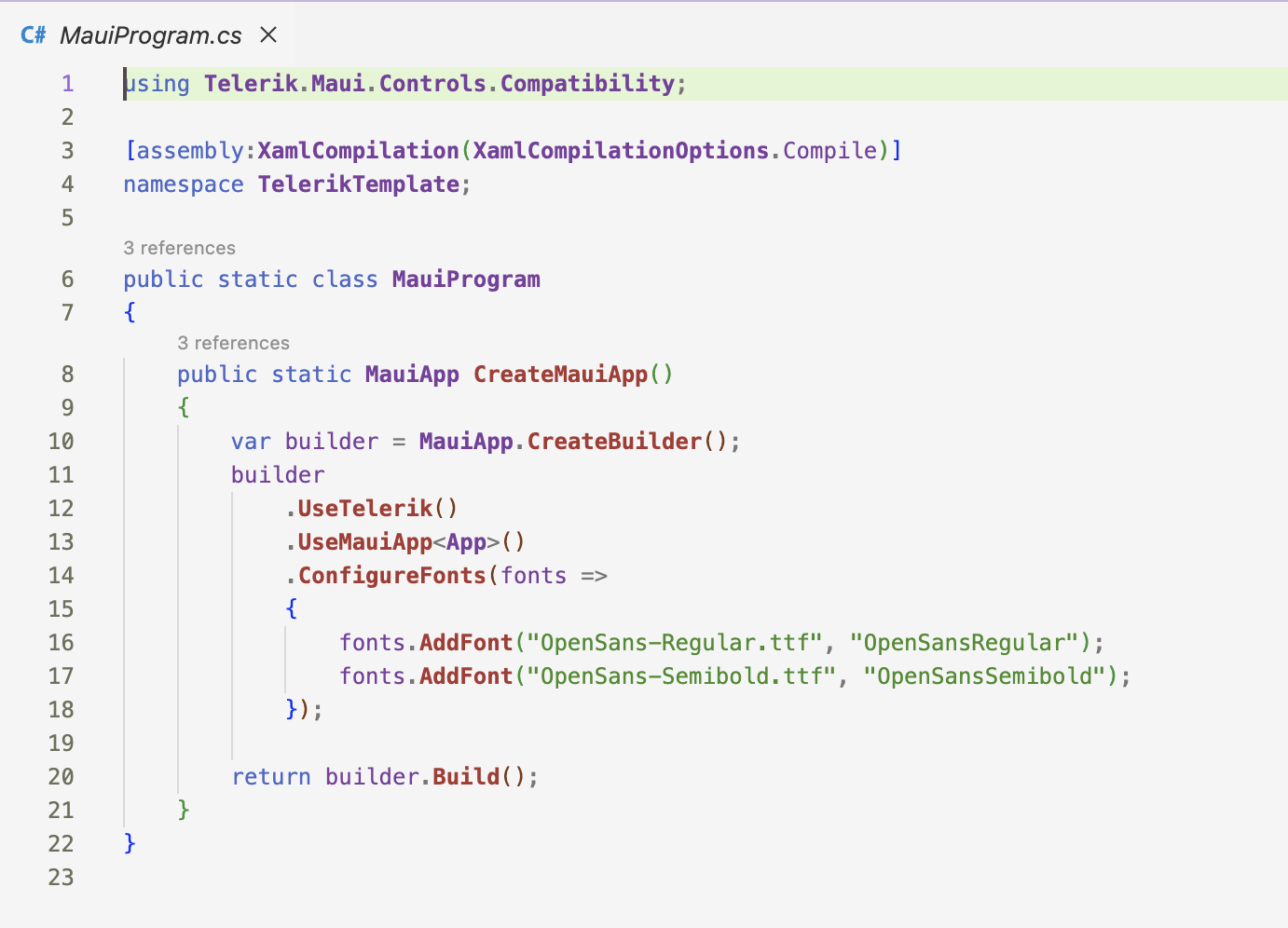Click line number 16 in the gutter
The width and height of the screenshot is (1288, 928).
(x=61, y=642)
